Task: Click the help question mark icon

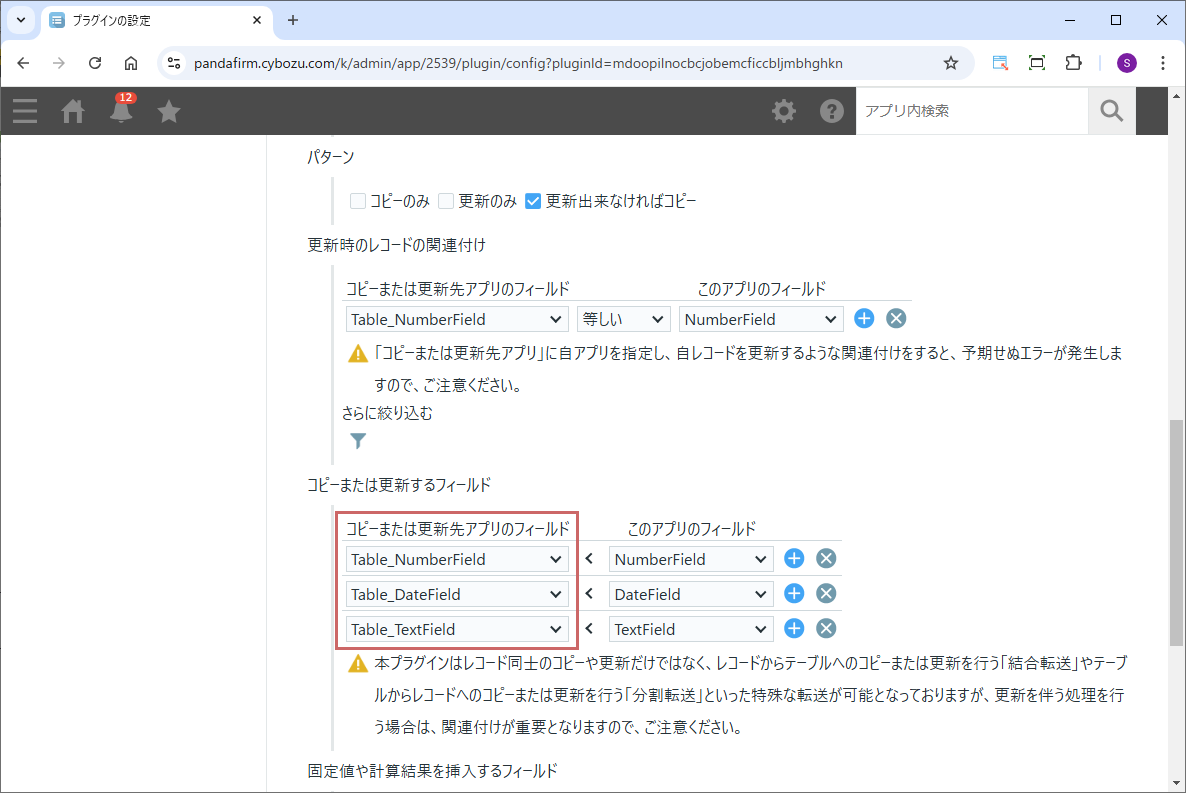Action: click(832, 111)
